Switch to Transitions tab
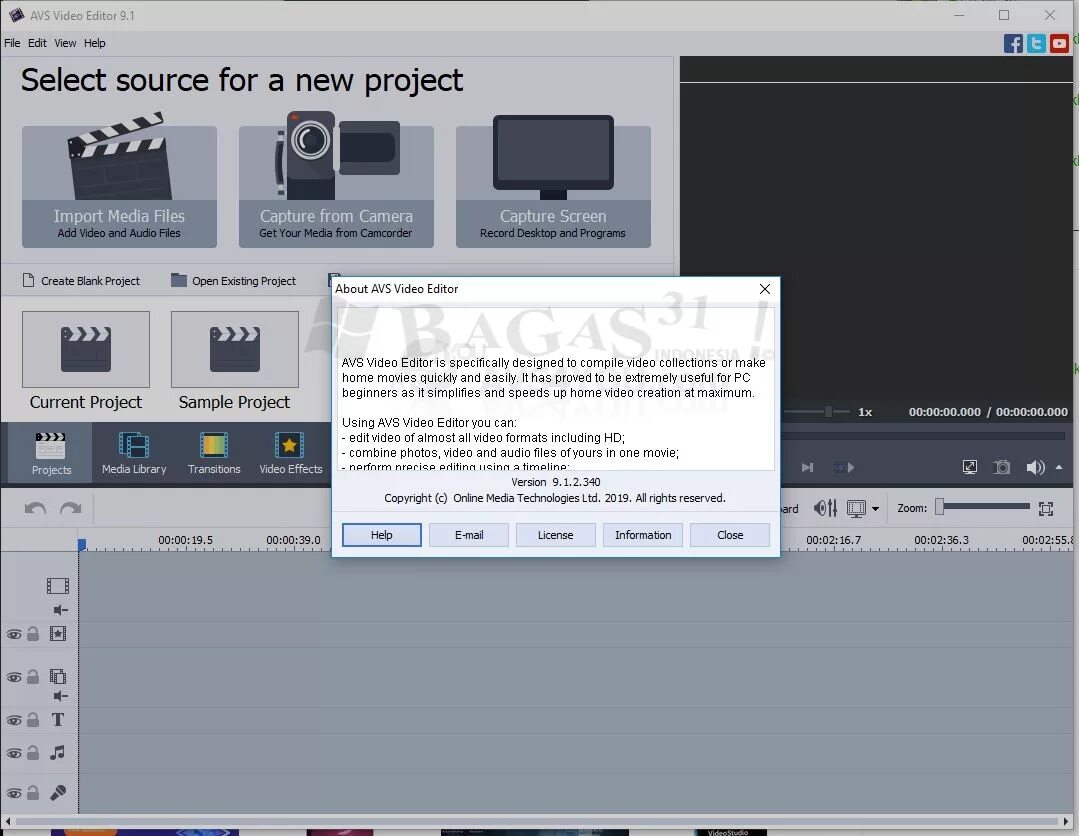1079x836 pixels. (x=214, y=453)
